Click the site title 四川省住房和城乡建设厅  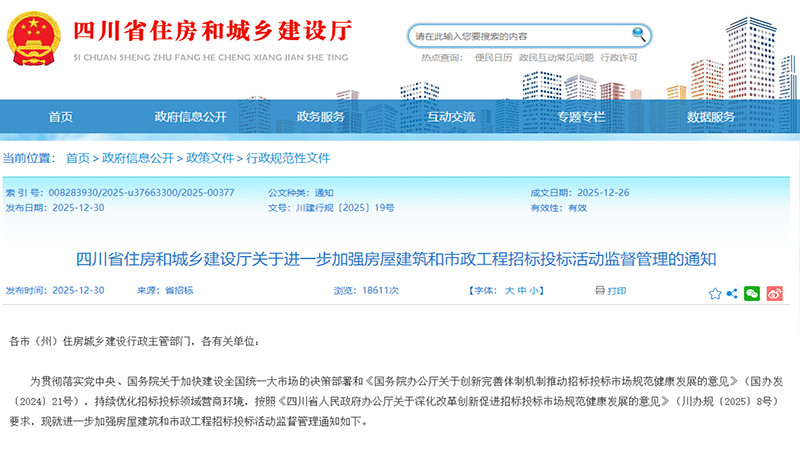pyautogui.click(x=212, y=31)
